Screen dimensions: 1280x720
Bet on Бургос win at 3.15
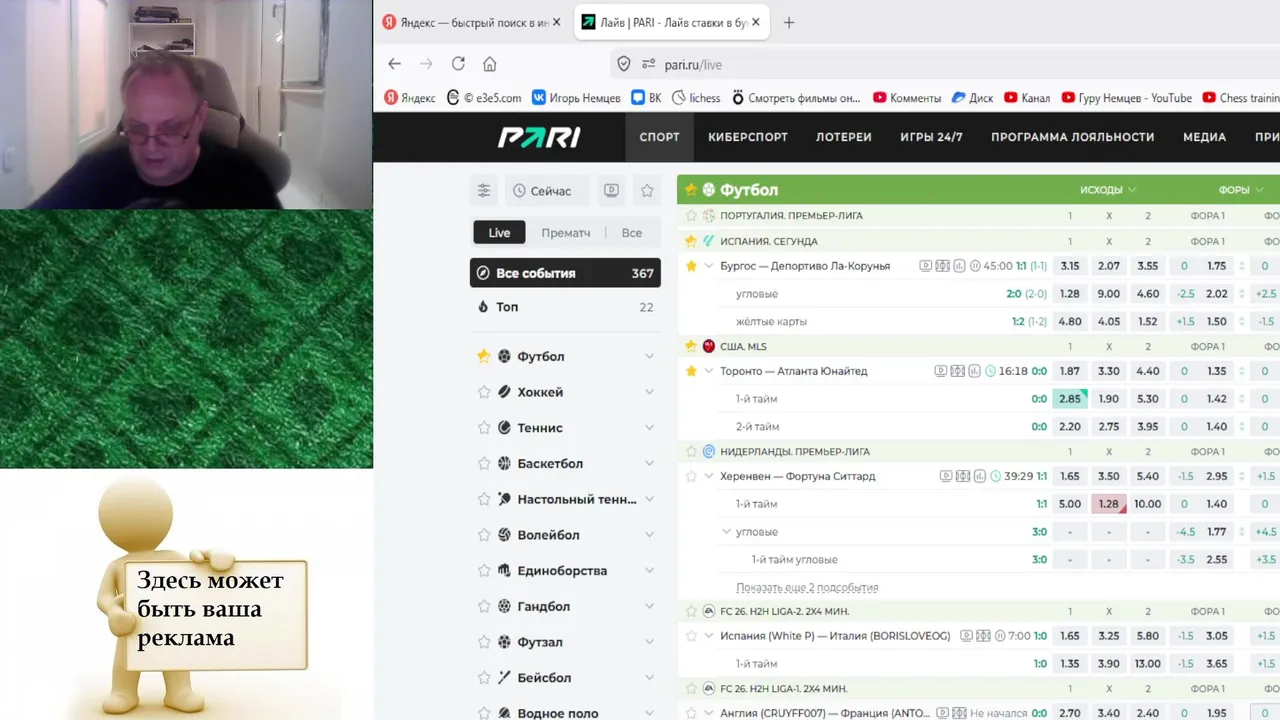(1070, 266)
